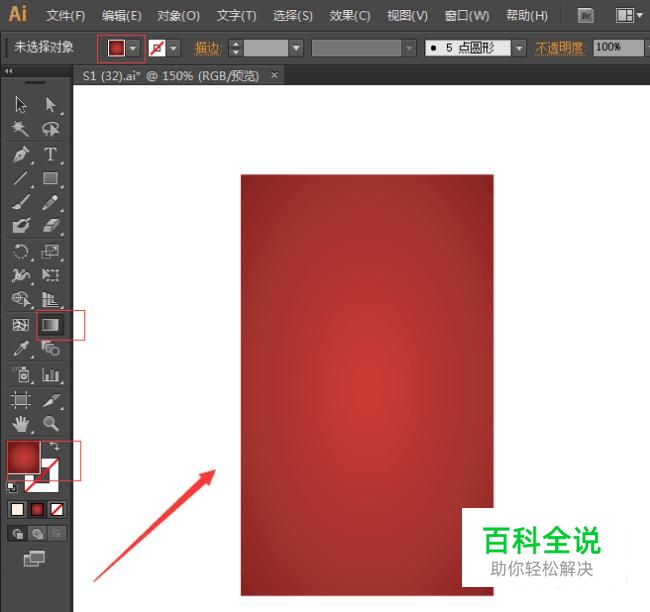
Task: Open the 帮助(H) menu
Action: click(527, 16)
